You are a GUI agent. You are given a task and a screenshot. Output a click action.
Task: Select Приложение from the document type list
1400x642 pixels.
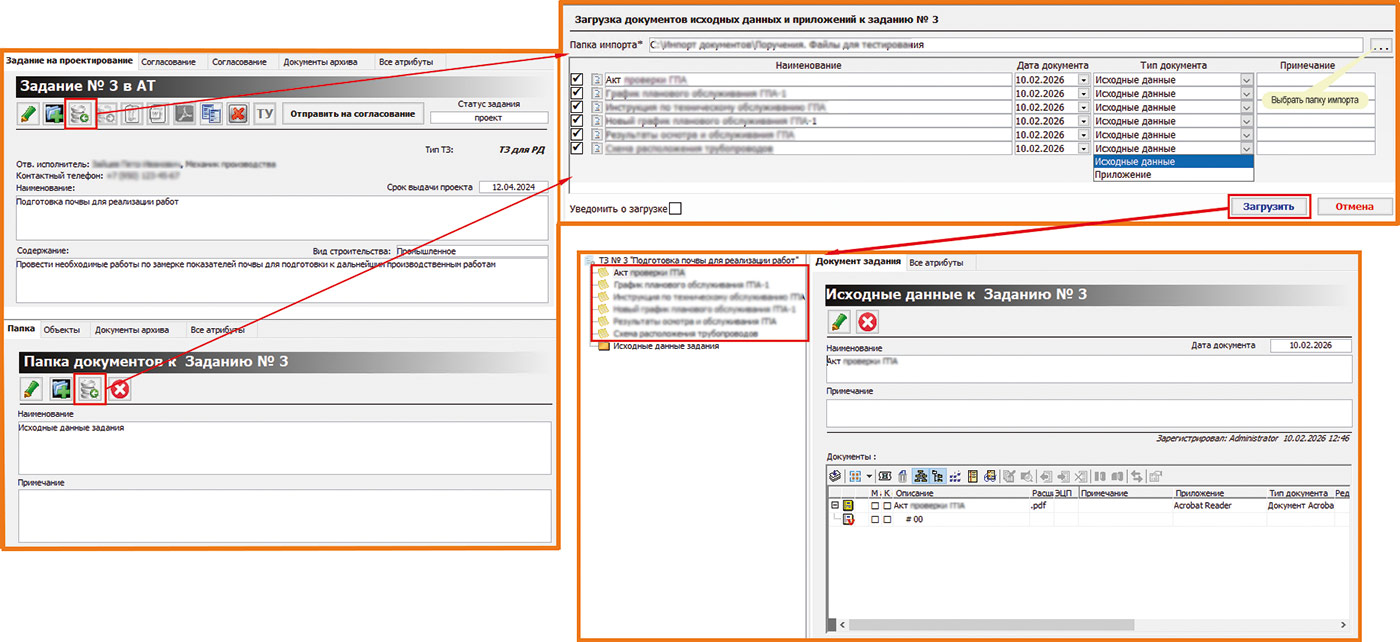(1123, 175)
